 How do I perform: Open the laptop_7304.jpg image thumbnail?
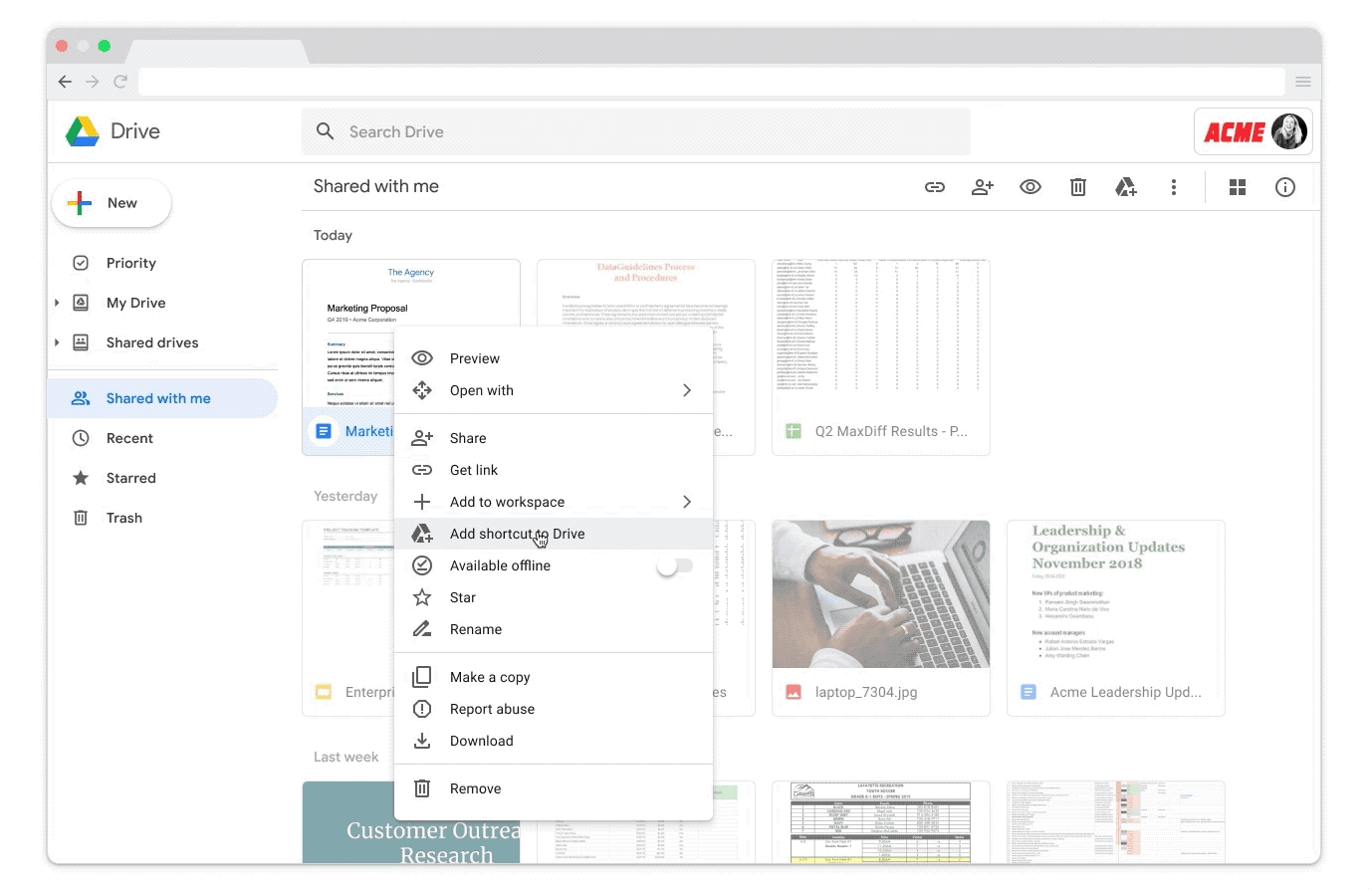click(x=880, y=594)
